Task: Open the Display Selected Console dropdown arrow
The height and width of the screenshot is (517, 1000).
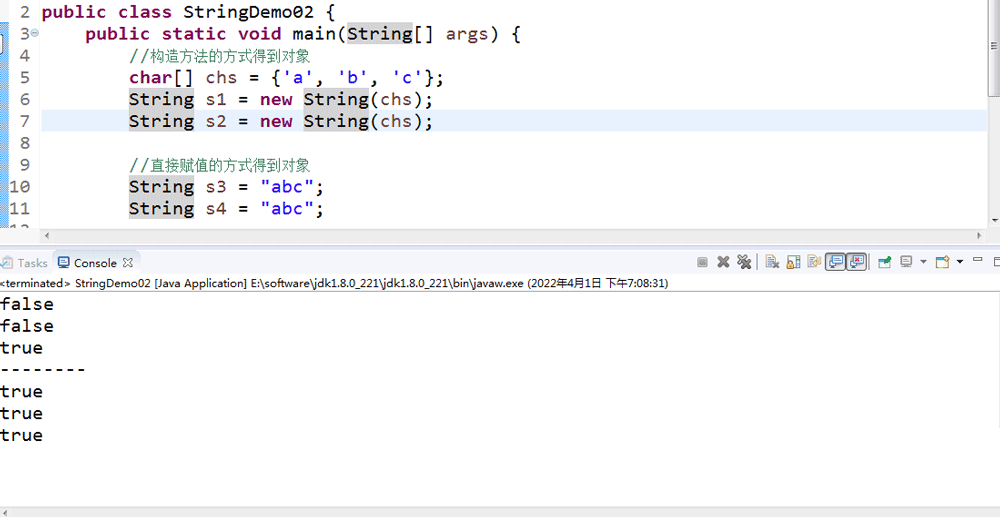Action: click(923, 262)
